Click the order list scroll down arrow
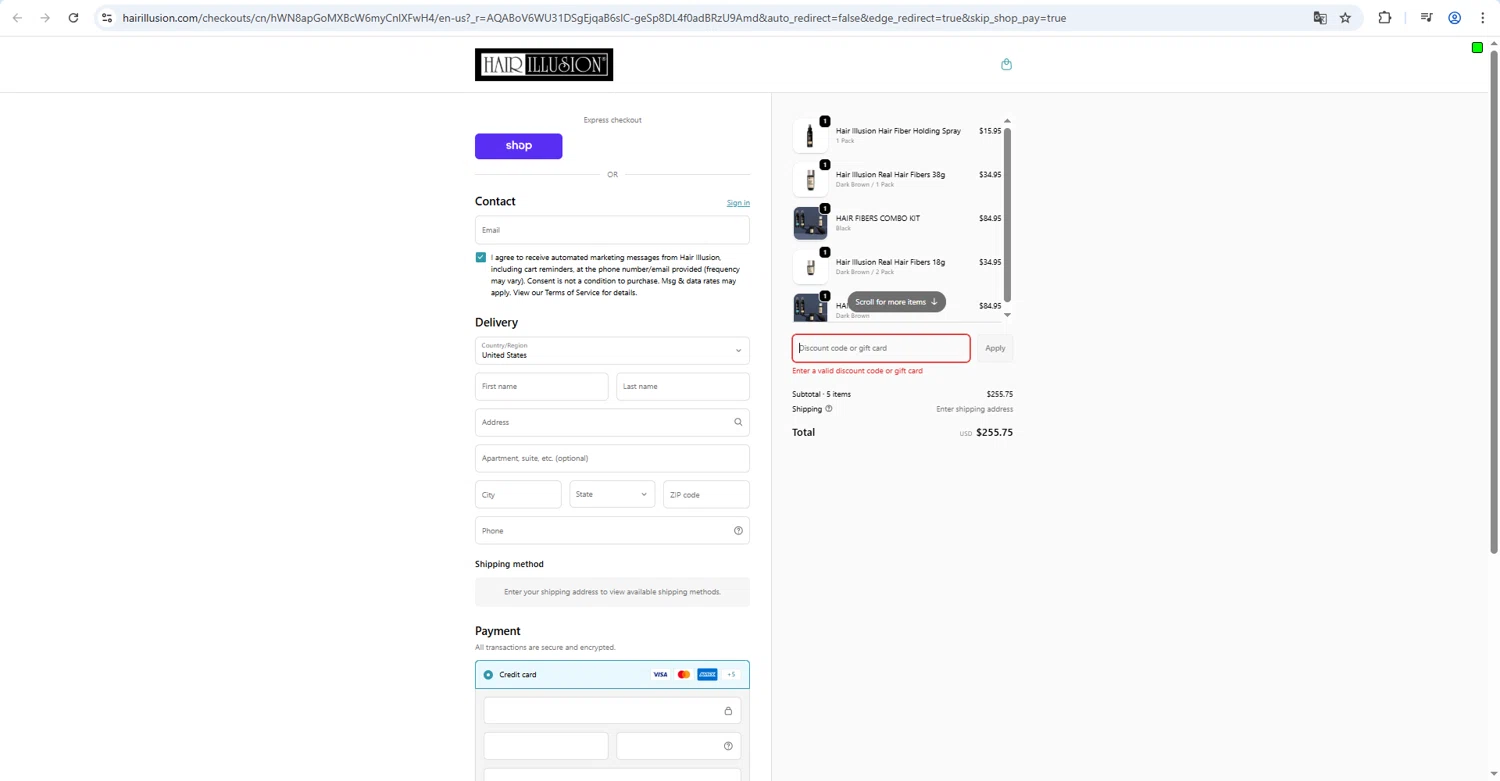 (1007, 315)
